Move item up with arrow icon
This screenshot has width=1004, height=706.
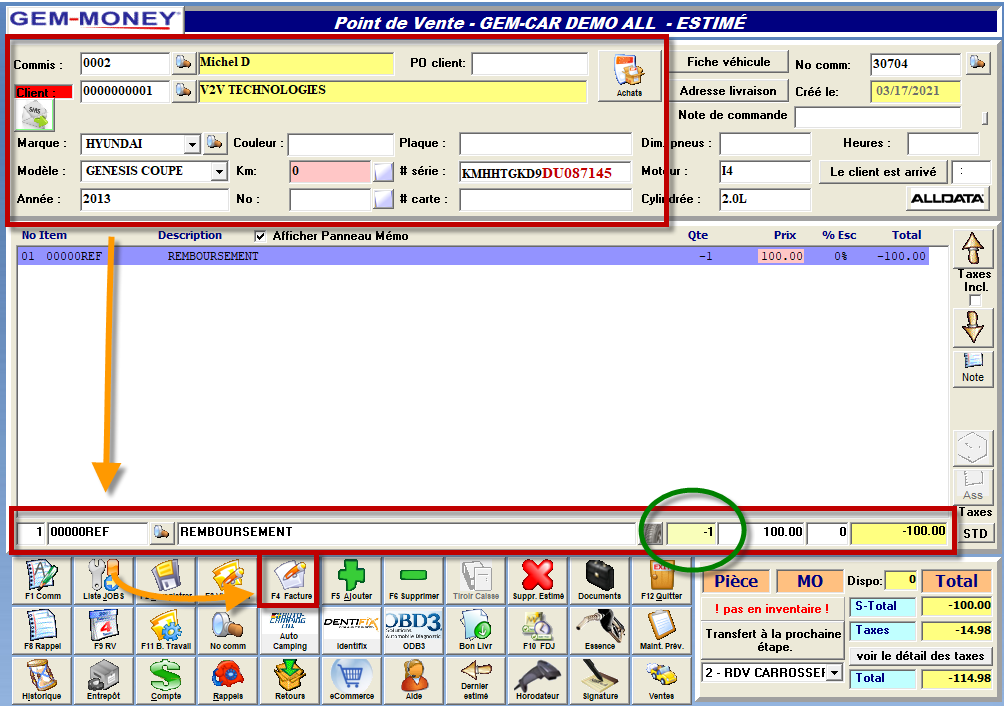pos(973,248)
